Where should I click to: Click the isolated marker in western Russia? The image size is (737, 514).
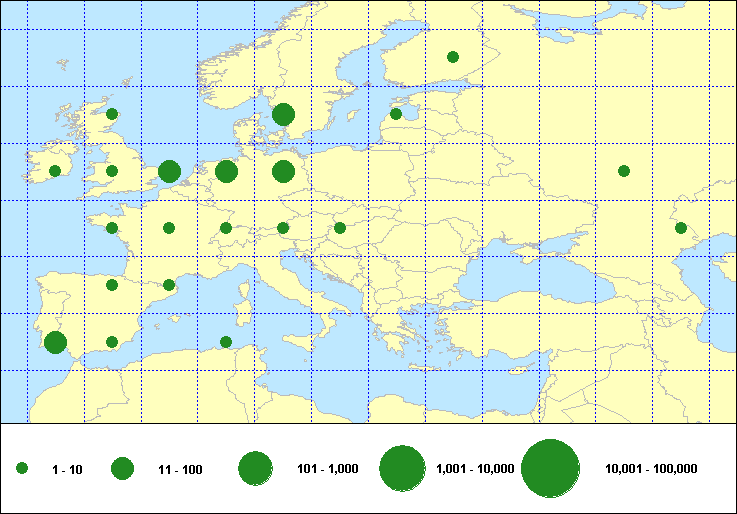tap(624, 171)
